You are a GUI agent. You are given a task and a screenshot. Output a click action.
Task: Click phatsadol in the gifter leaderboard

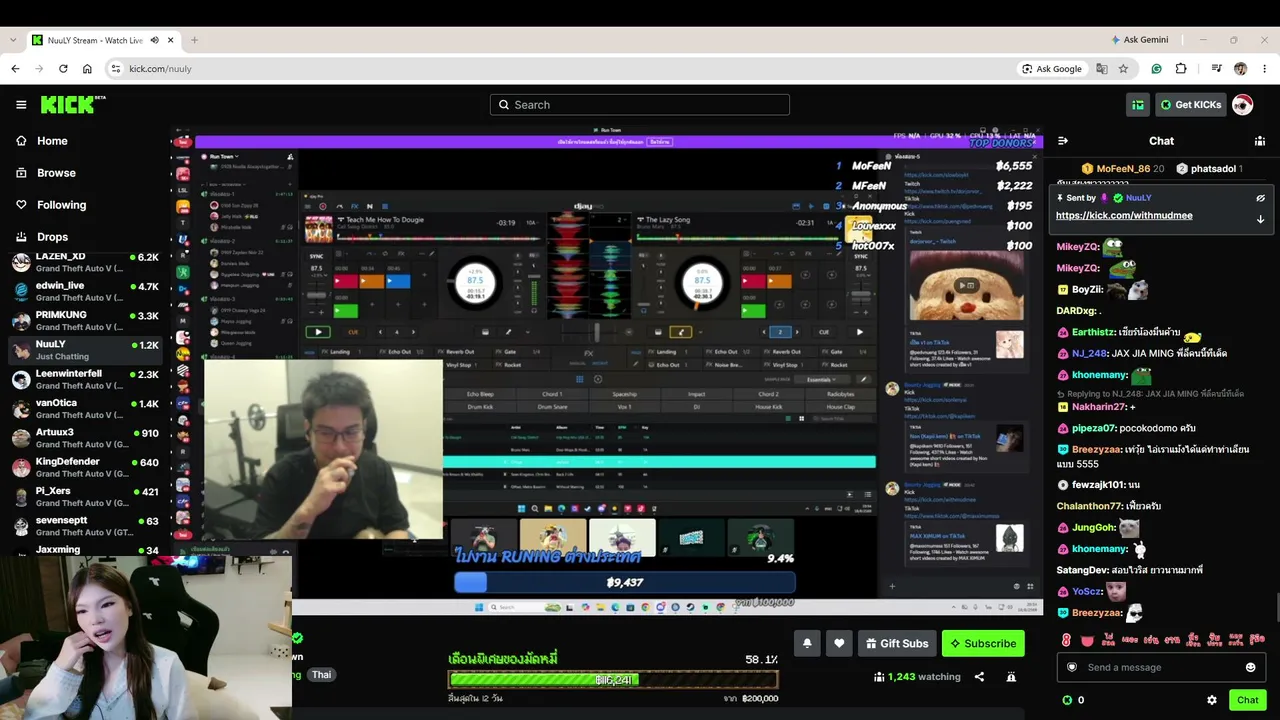tap(1209, 169)
